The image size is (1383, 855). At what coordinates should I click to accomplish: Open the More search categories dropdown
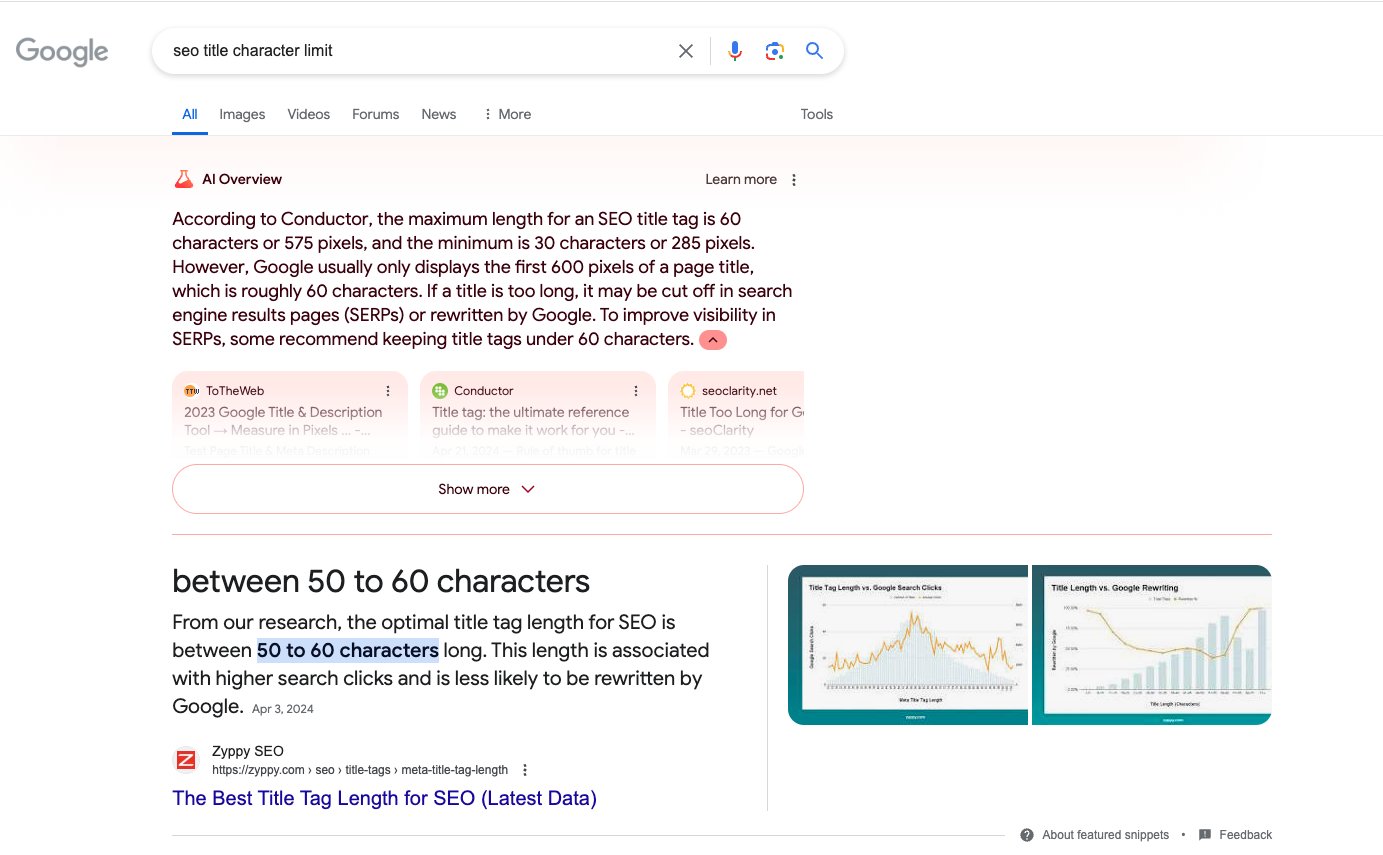coord(506,114)
